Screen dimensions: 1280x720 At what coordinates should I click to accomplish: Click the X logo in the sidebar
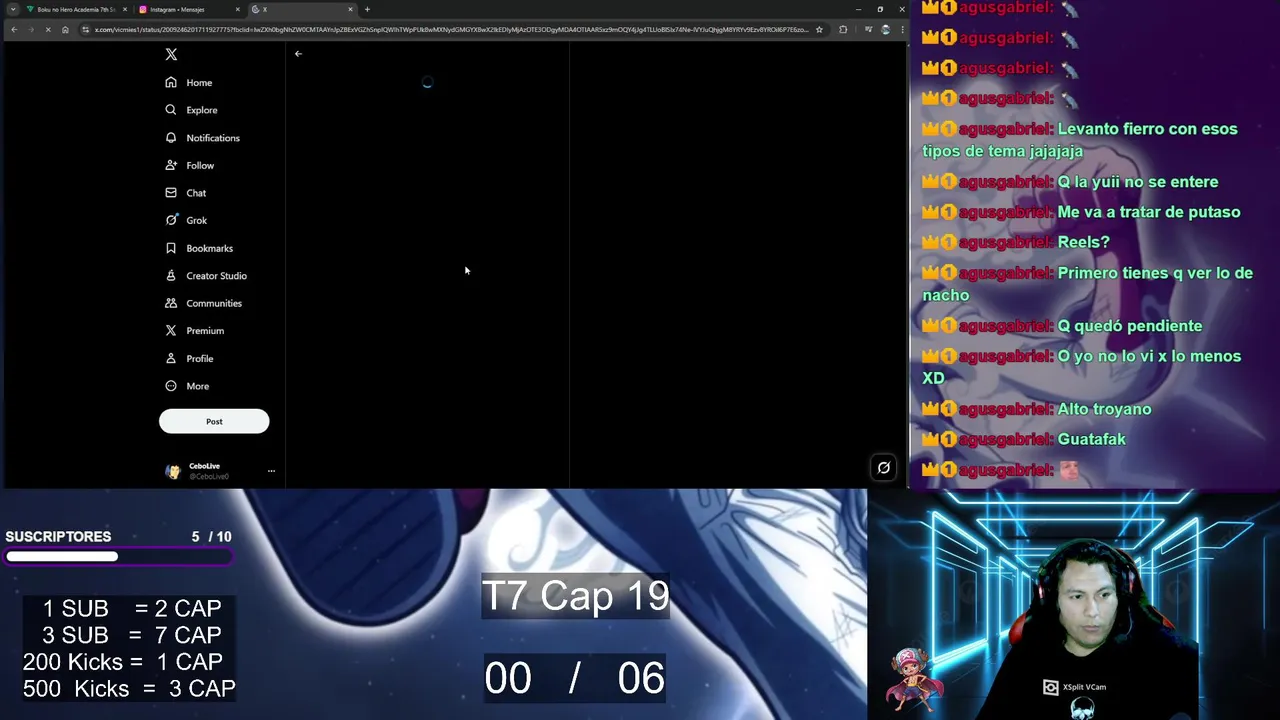171,55
